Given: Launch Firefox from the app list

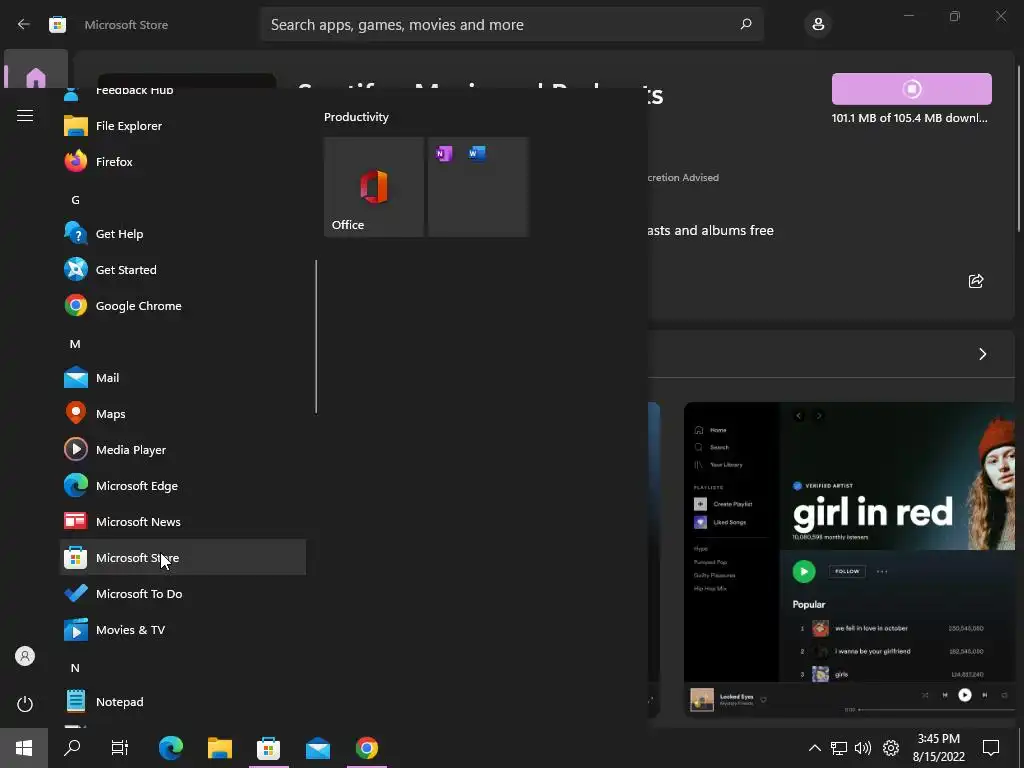Looking at the screenshot, I should (183, 161).
